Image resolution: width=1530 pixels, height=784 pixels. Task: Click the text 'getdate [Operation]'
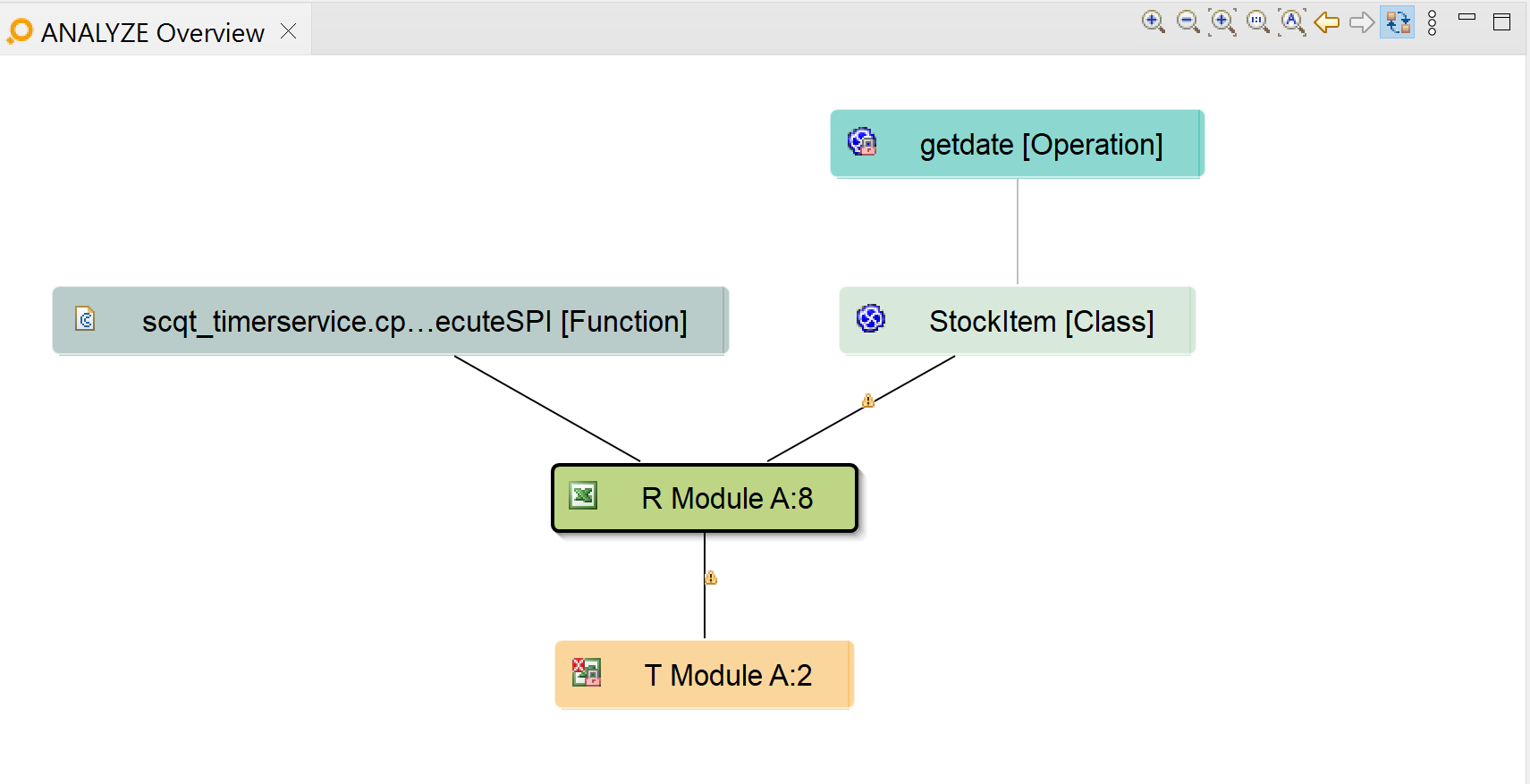[x=1041, y=144]
